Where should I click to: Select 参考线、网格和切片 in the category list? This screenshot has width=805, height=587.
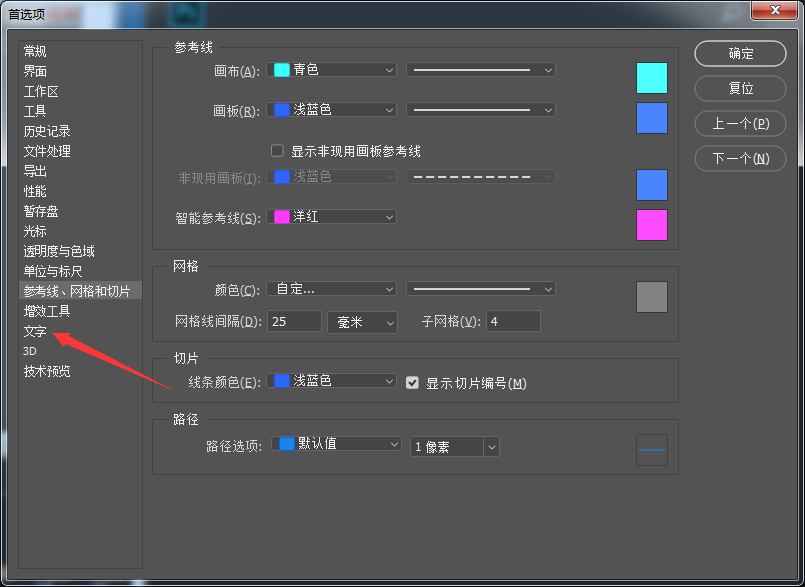coord(80,291)
